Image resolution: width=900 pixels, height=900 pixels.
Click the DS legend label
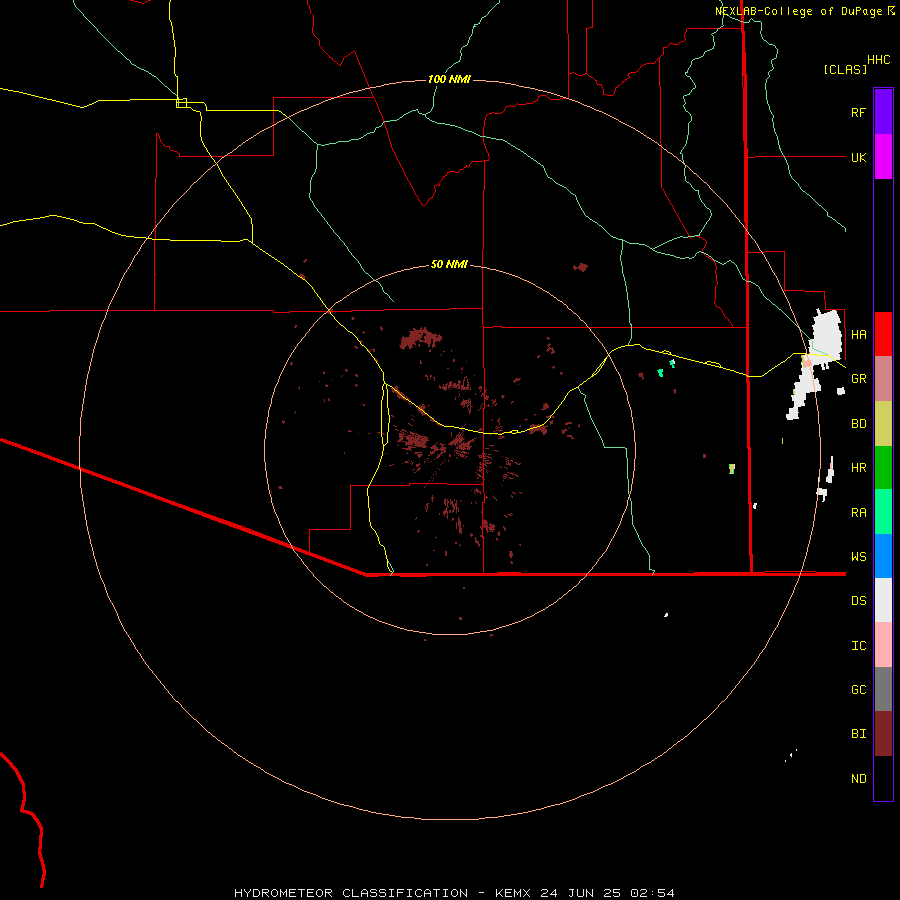[x=858, y=601]
